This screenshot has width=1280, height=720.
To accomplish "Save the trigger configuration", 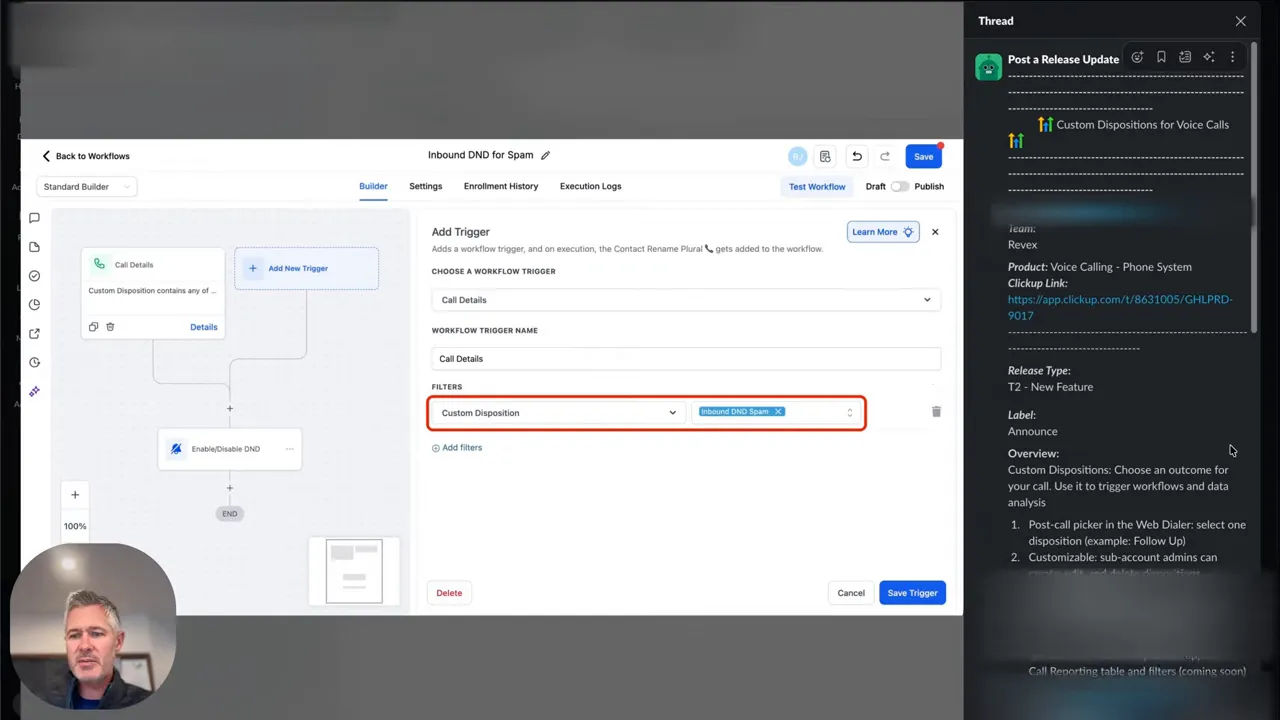I will 911,592.
